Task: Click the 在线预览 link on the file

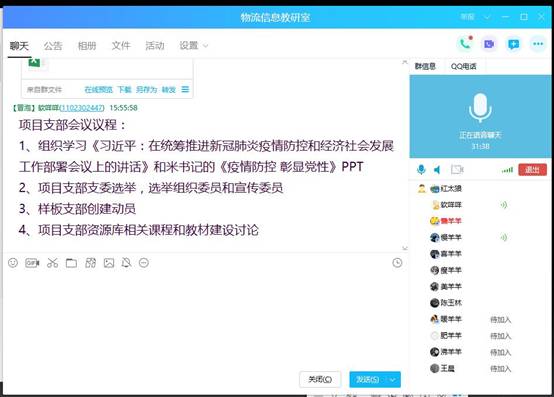Action: [99, 90]
